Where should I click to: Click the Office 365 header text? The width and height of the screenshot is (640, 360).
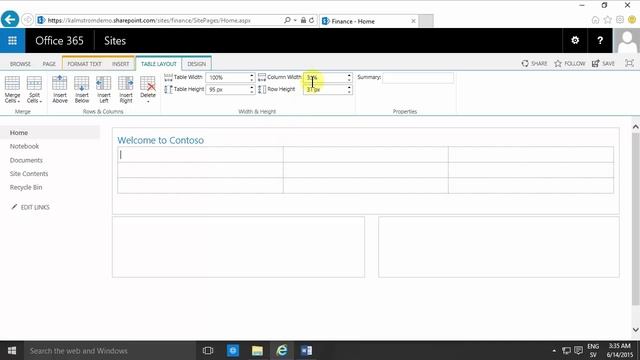pos(59,40)
